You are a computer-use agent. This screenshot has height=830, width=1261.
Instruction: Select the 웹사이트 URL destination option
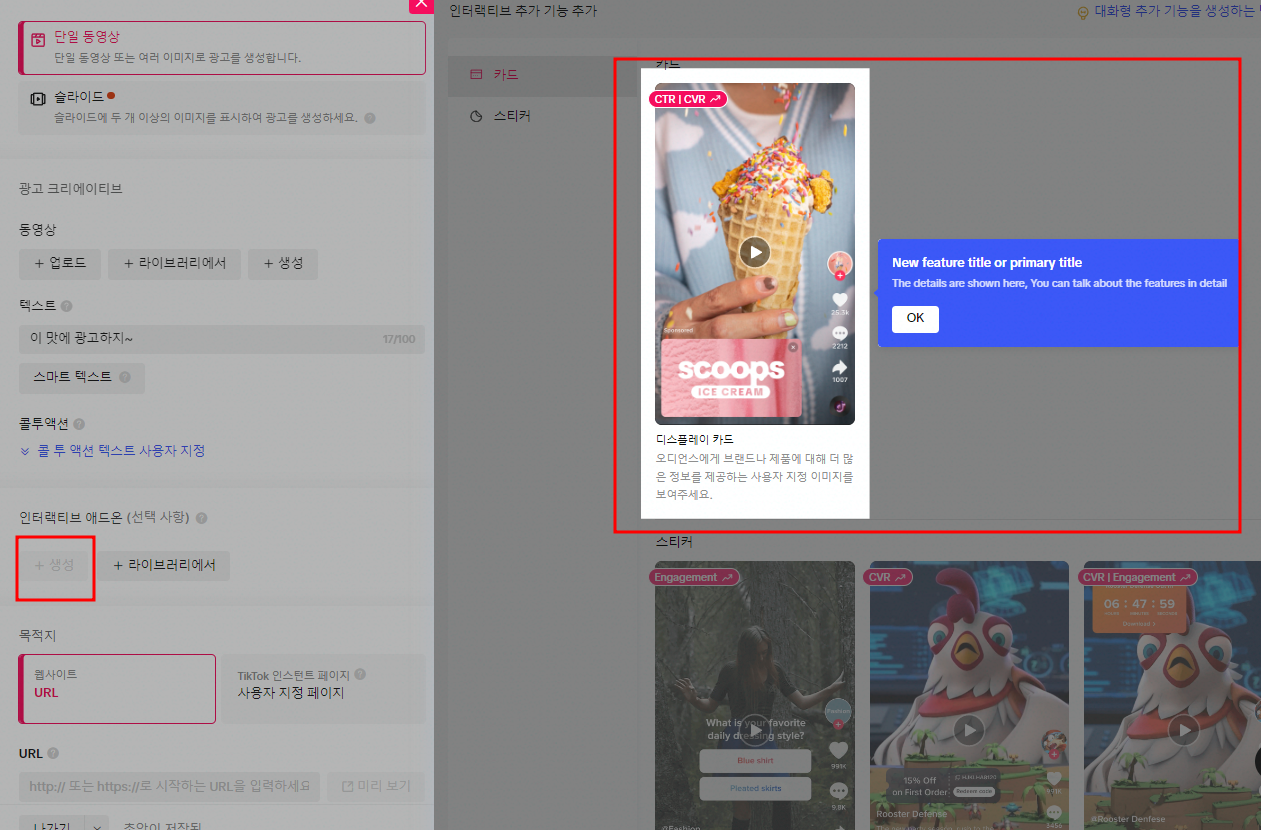[x=117, y=688]
